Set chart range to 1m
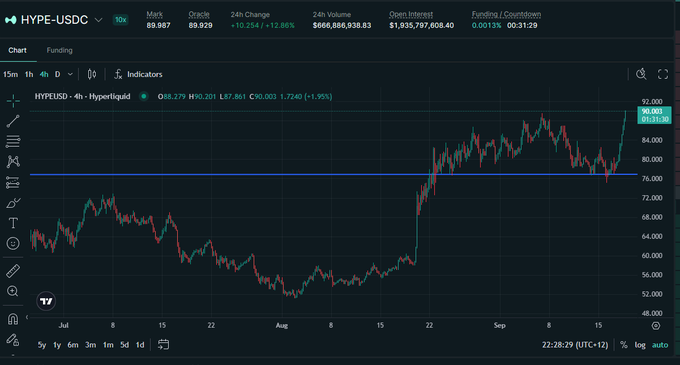 [x=108, y=345]
